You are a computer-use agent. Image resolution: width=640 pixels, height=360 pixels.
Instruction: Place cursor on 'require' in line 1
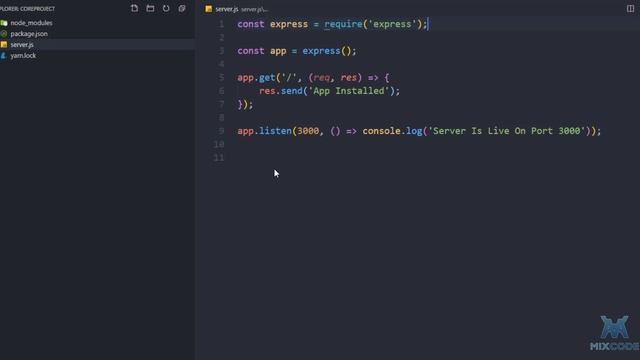[343, 24]
